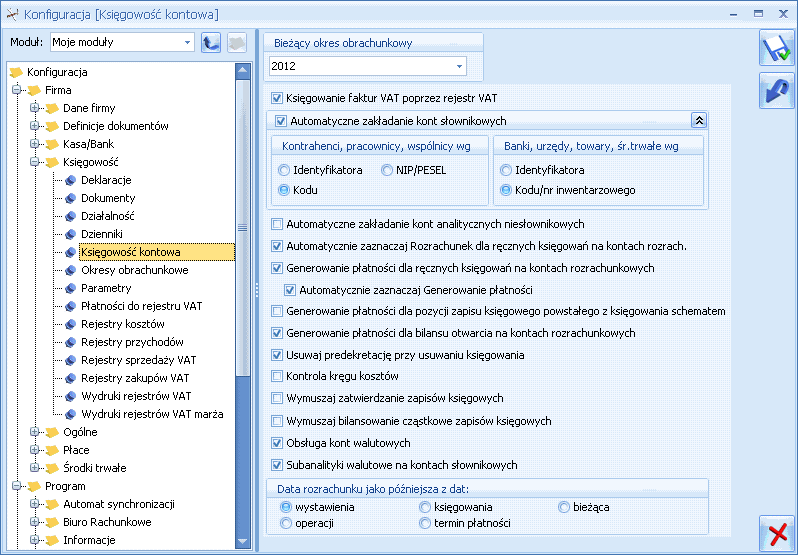Expand the Kasa/Bank tree node
798x555 pixels.
(34, 144)
